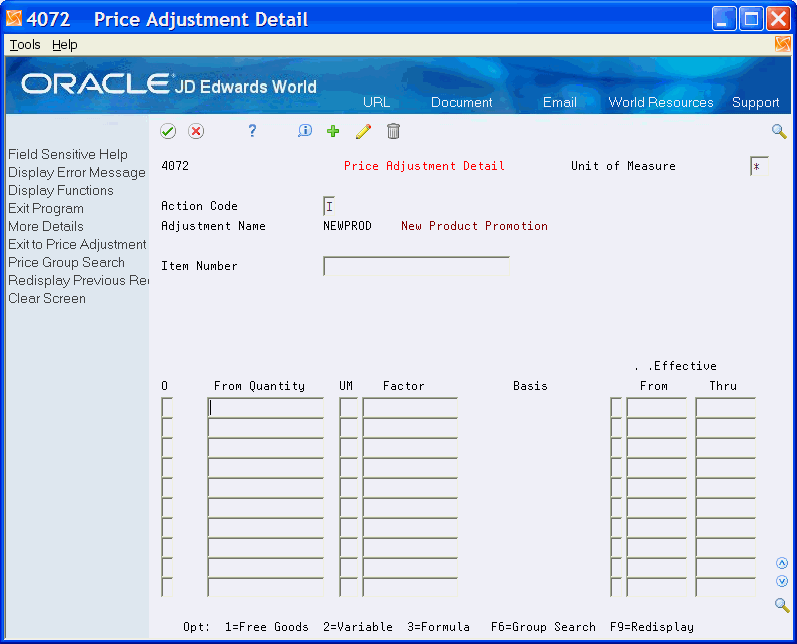Click the 3=Formula option text
The image size is (797, 644).
(438, 627)
